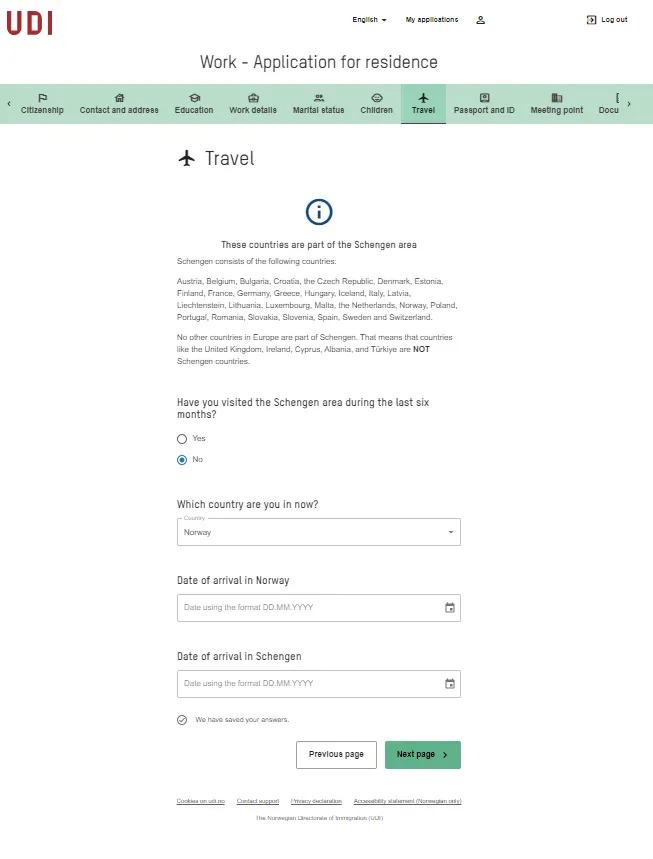Open the Contact support link
Image resolution: width=653 pixels, height=859 pixels.
pyautogui.click(x=258, y=801)
